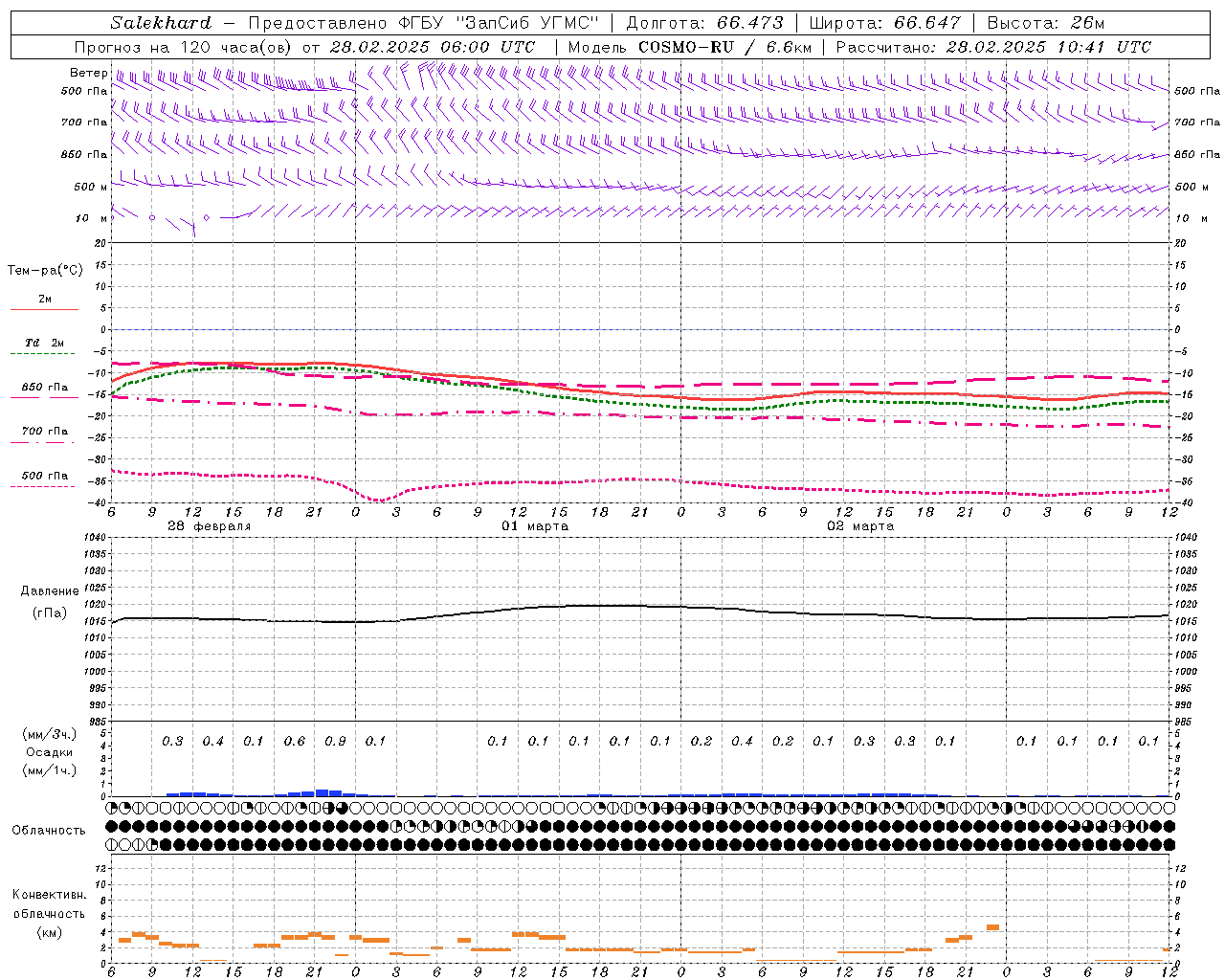Select the 'Прогноз на 120 часа(ов)' forecast text

tap(184, 47)
